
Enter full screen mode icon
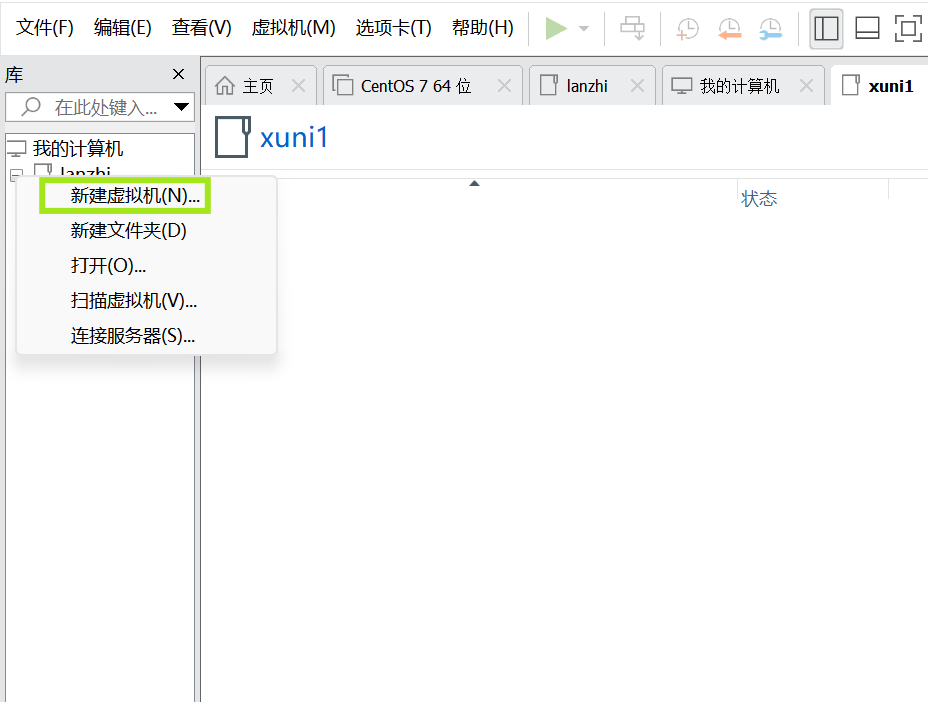pyautogui.click(x=908, y=28)
